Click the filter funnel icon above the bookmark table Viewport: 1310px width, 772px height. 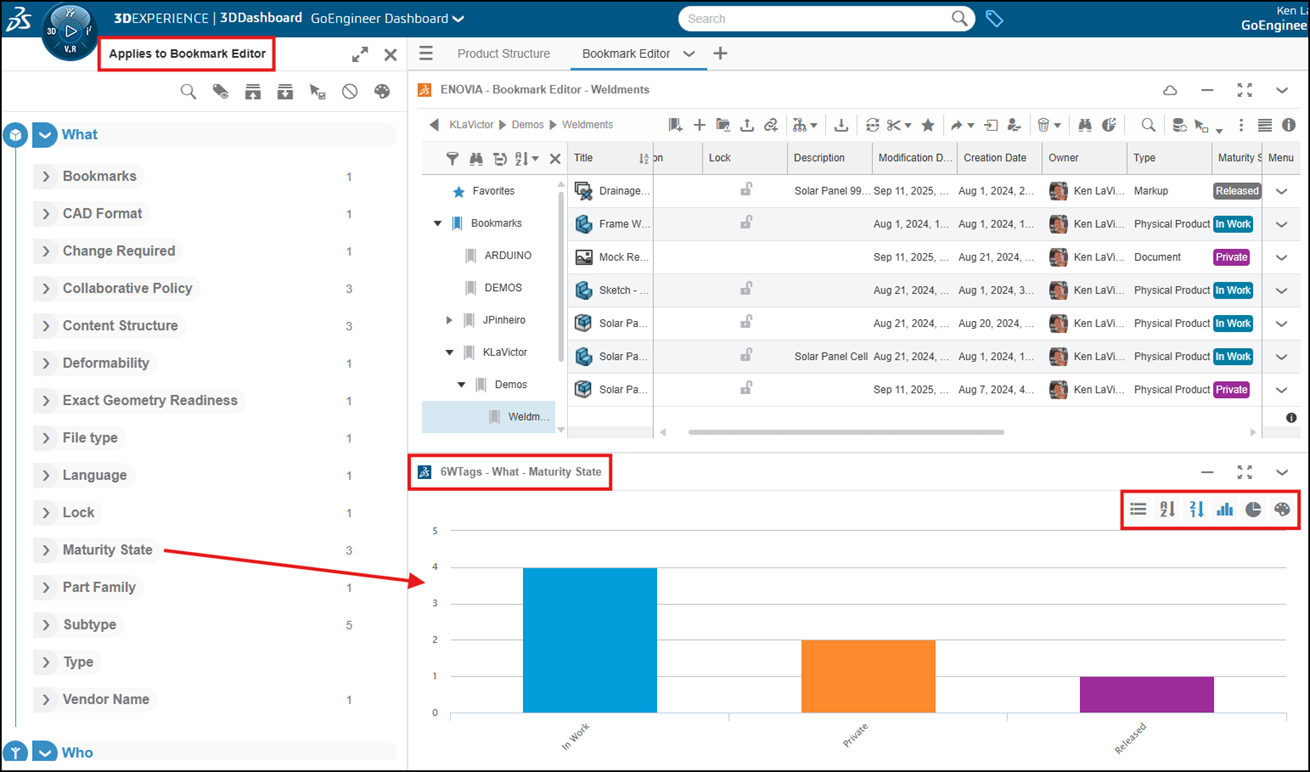[453, 158]
